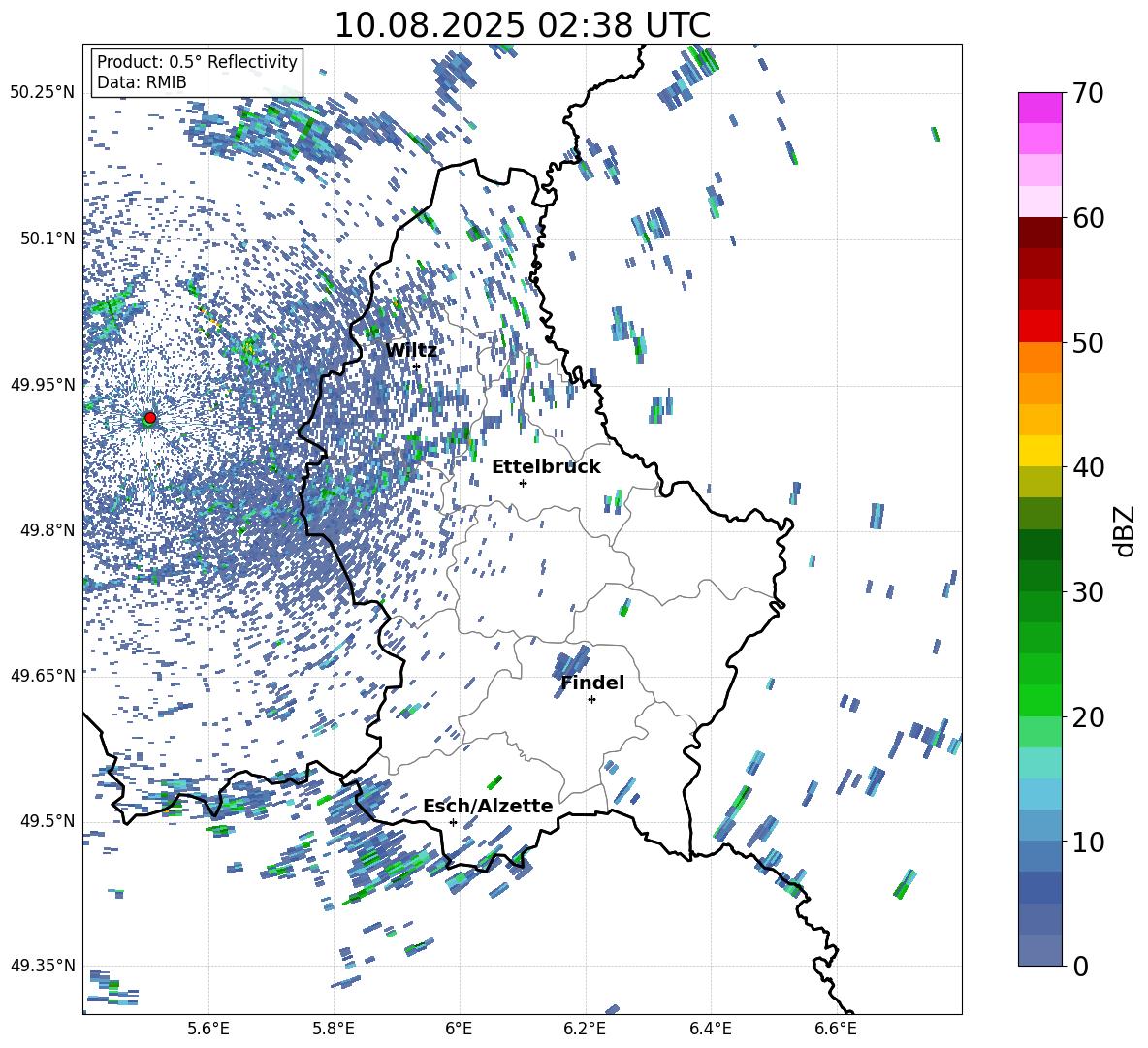The height and width of the screenshot is (1048, 1148).
Task: Click the 49.65°N latitude label
Action: [43, 675]
